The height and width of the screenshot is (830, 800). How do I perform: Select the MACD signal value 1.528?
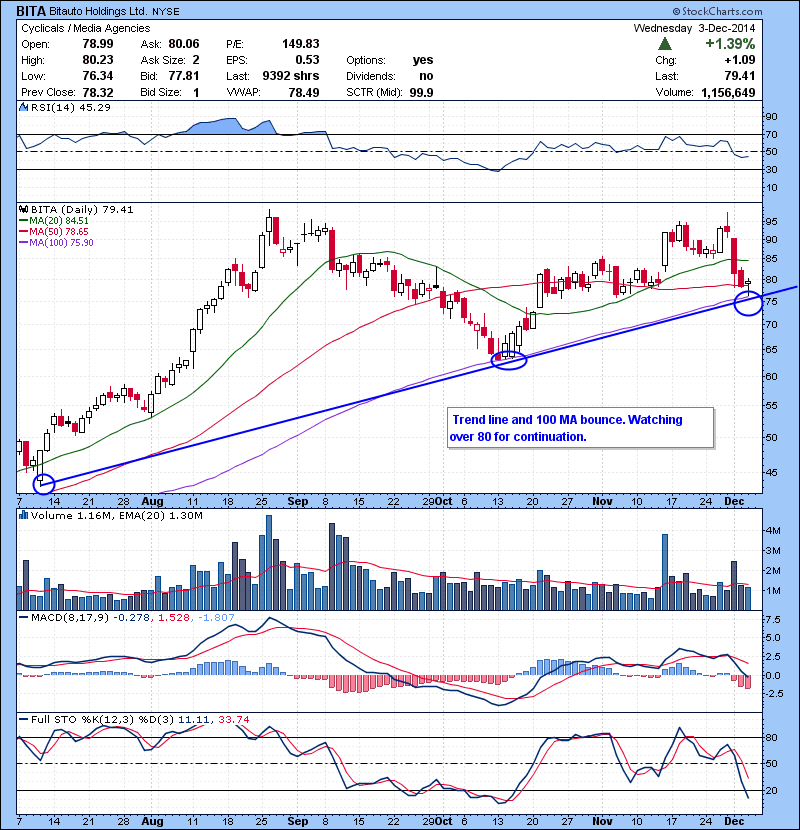174,617
